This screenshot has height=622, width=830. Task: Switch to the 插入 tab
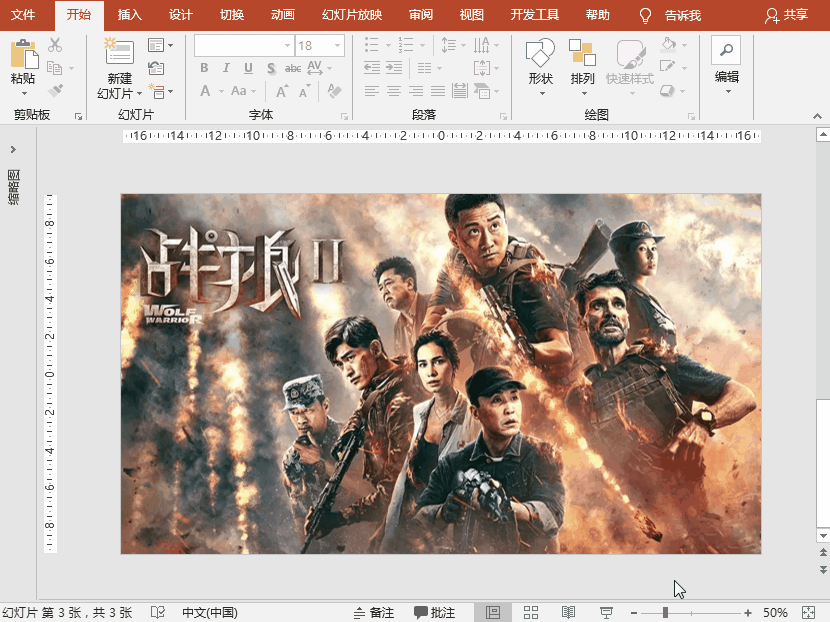click(129, 15)
